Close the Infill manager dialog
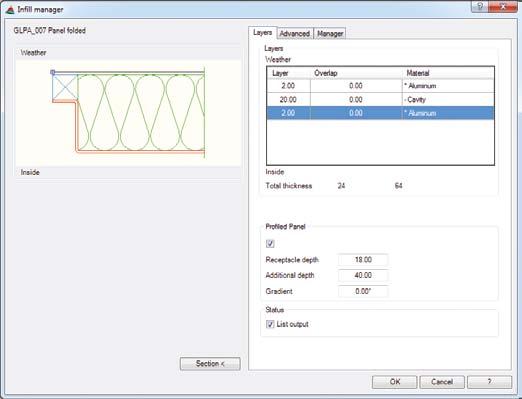Image resolution: width=522 pixels, height=399 pixels. (x=503, y=7)
